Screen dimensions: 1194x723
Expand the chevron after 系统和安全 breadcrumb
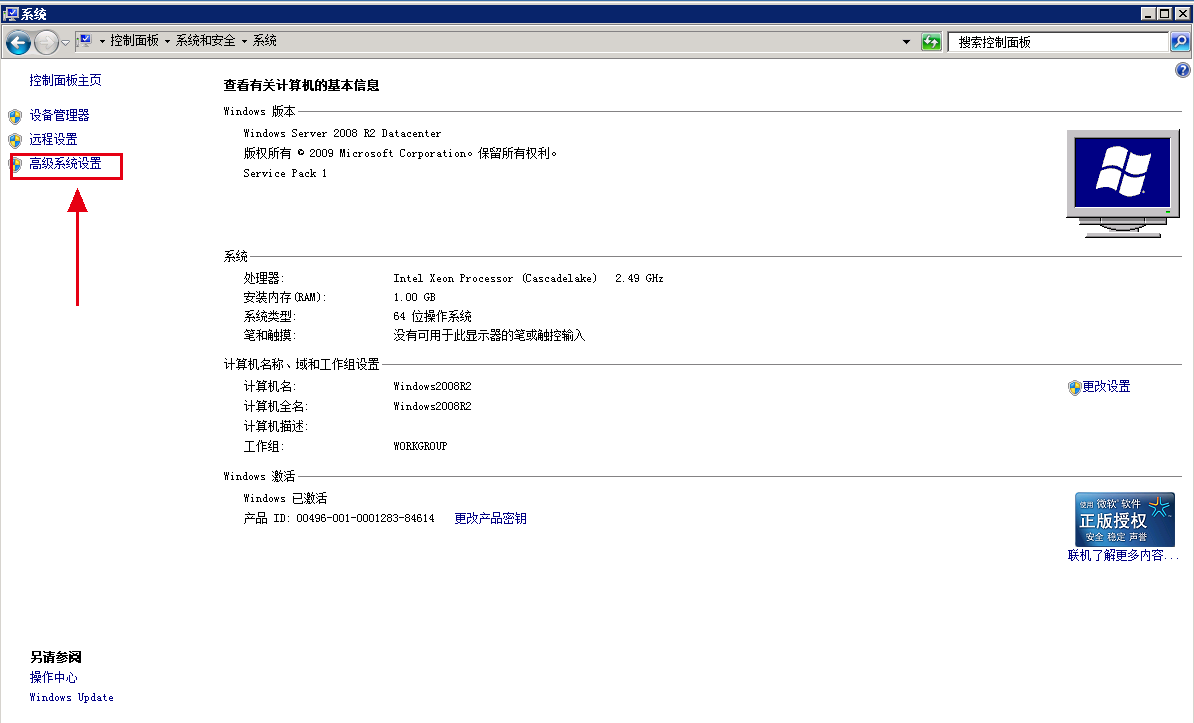(x=244, y=41)
